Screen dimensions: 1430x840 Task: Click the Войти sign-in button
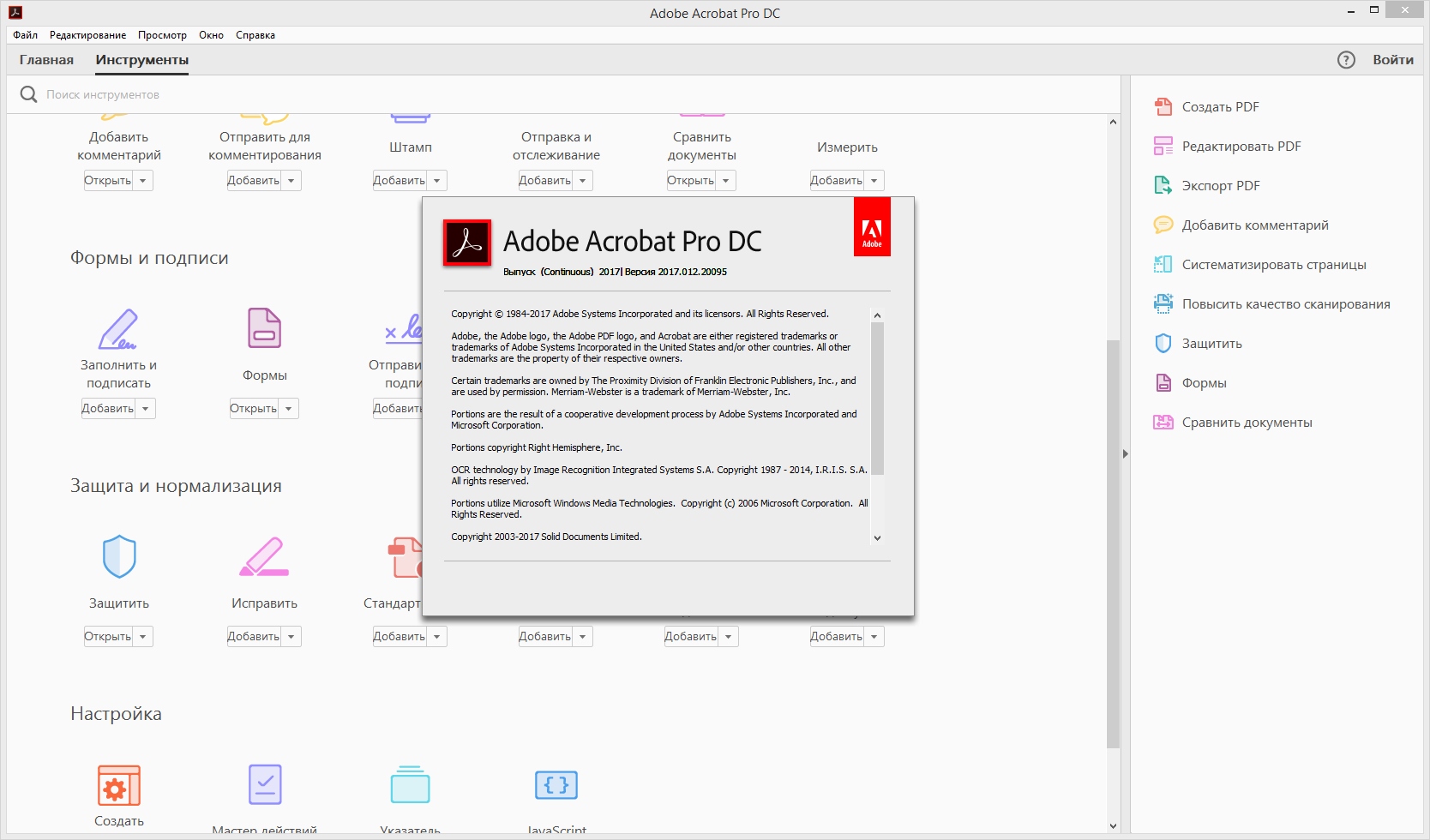(1393, 60)
